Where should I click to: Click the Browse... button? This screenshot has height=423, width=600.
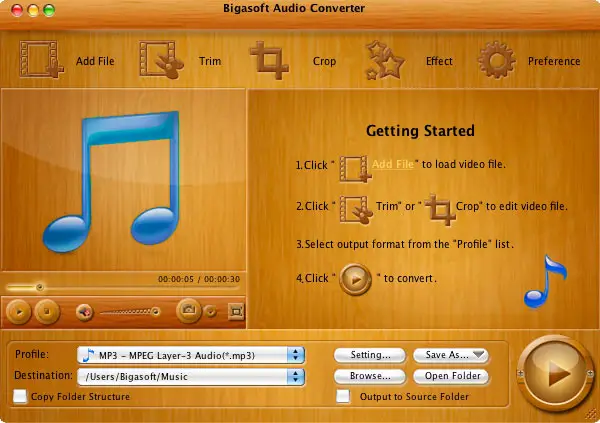pos(370,376)
